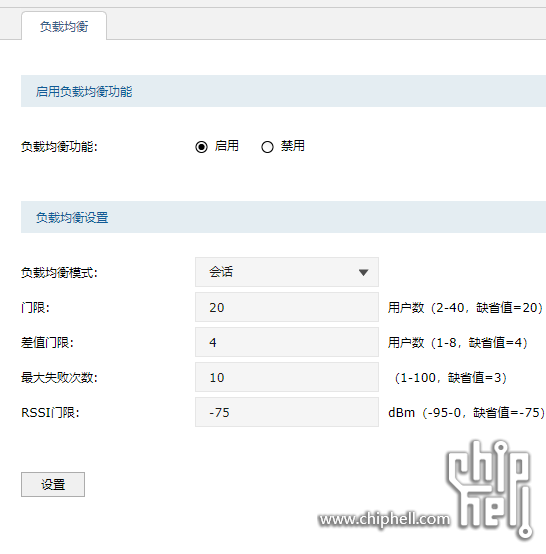Click the 门限 用户数 range hint
The height and width of the screenshot is (554, 546).
[465, 308]
